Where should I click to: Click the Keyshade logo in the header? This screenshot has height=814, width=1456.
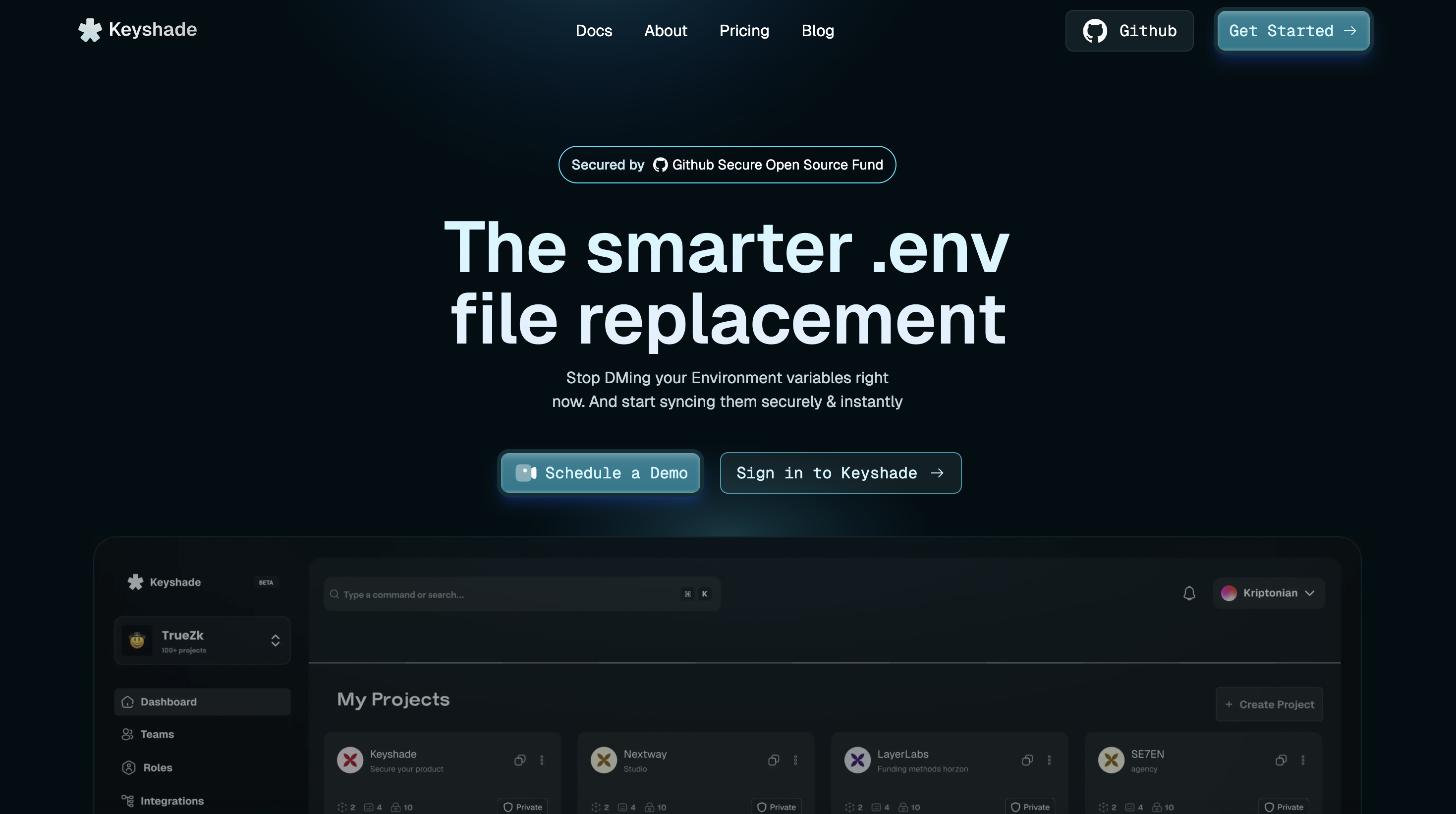pyautogui.click(x=137, y=30)
